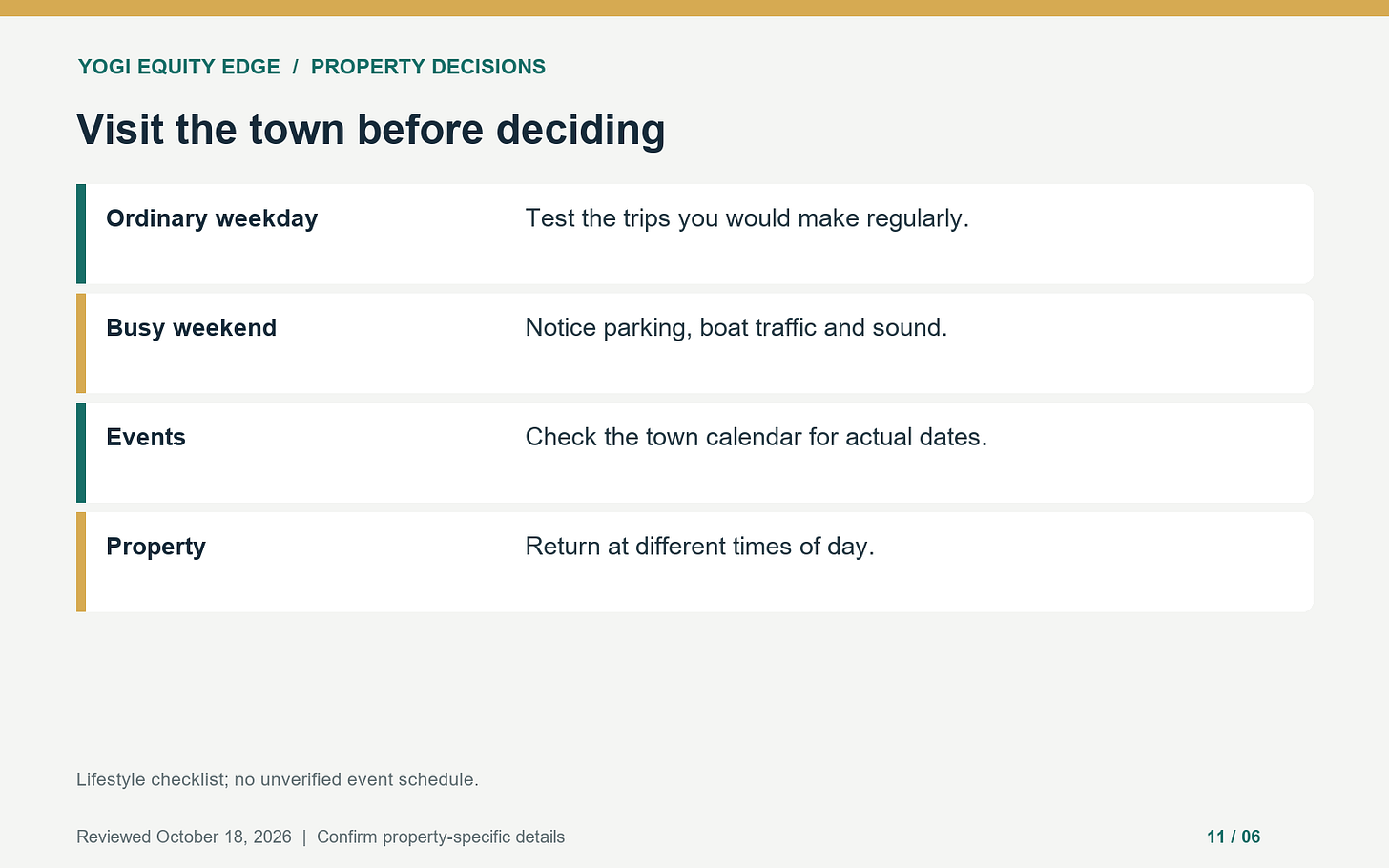This screenshot has width=1389, height=868.
Task: Click the page number '11 / 06'
Action: pos(1234,837)
